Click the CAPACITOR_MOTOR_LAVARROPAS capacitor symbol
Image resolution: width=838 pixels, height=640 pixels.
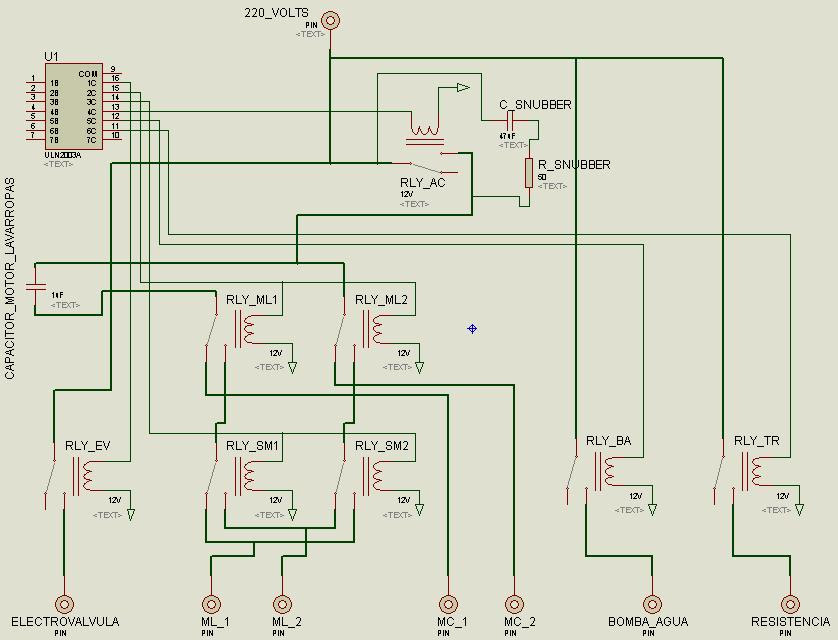click(x=35, y=287)
